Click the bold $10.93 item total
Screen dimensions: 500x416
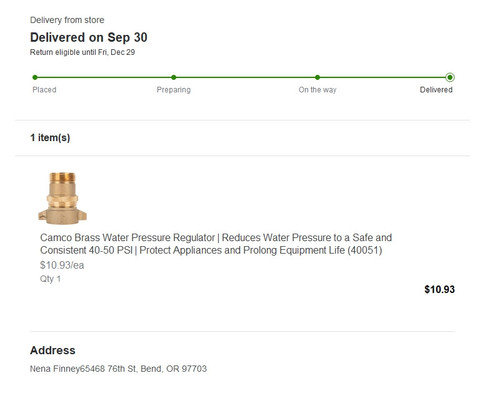click(x=439, y=289)
